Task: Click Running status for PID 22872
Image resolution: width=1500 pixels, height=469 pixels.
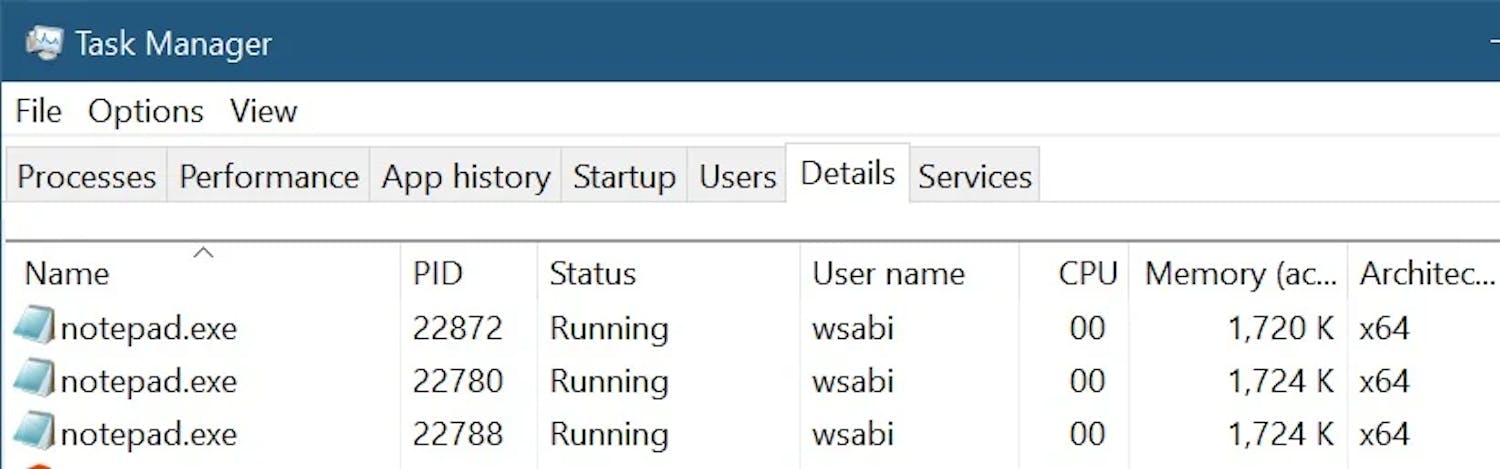Action: [609, 328]
